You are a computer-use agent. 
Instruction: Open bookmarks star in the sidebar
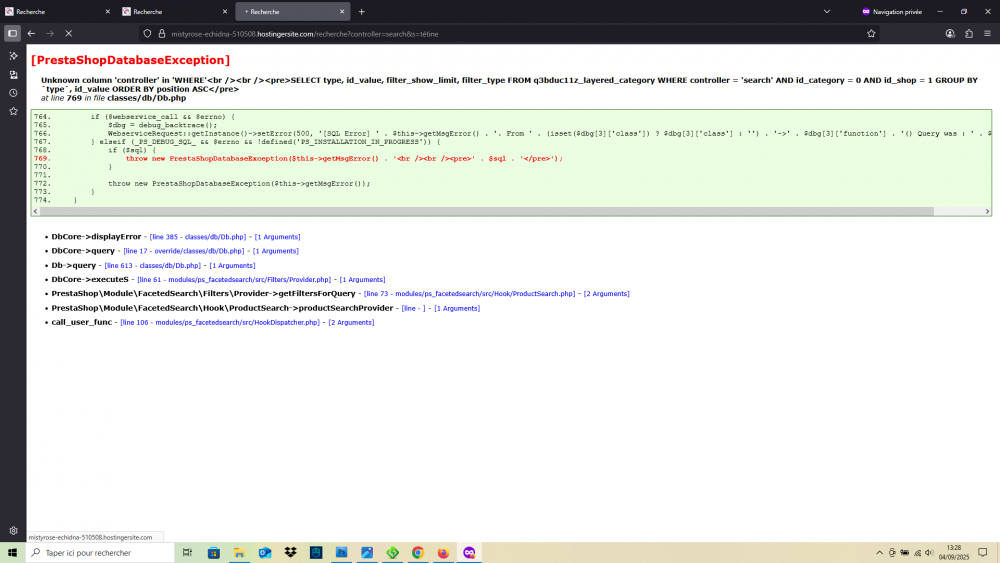13,112
